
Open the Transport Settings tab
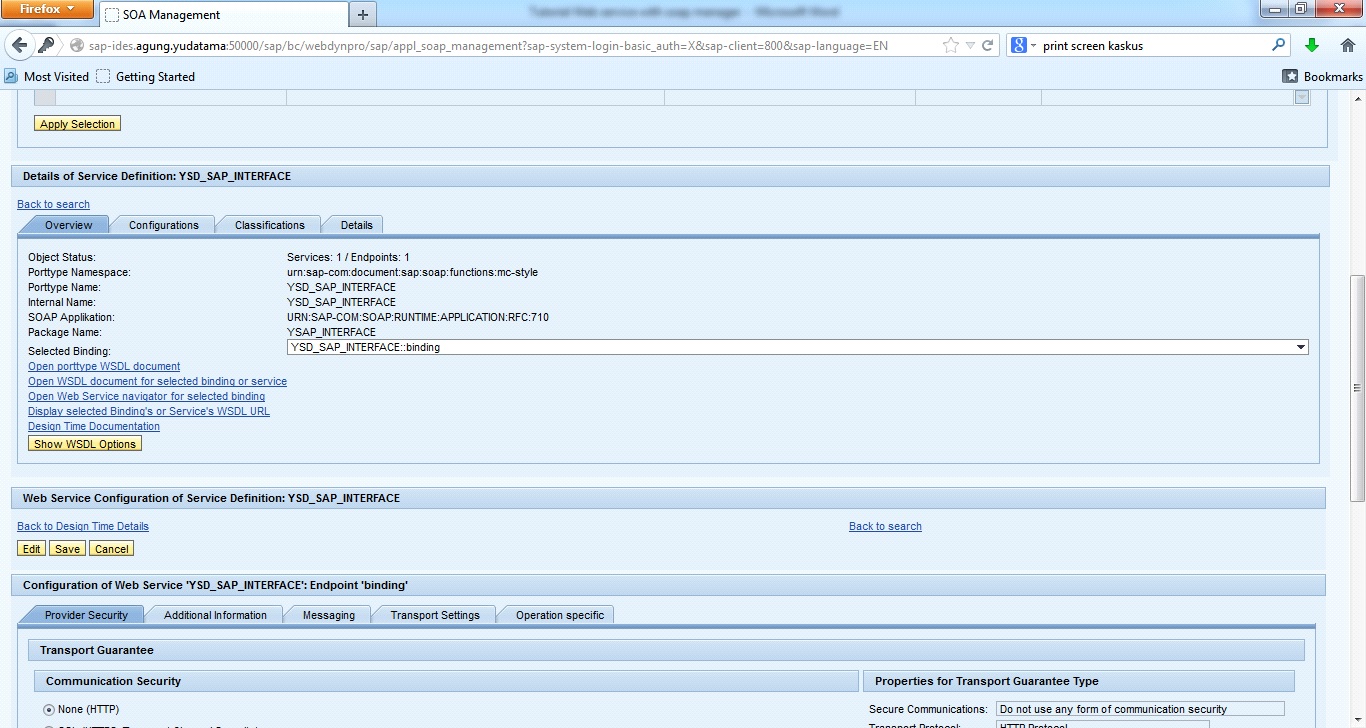click(434, 615)
